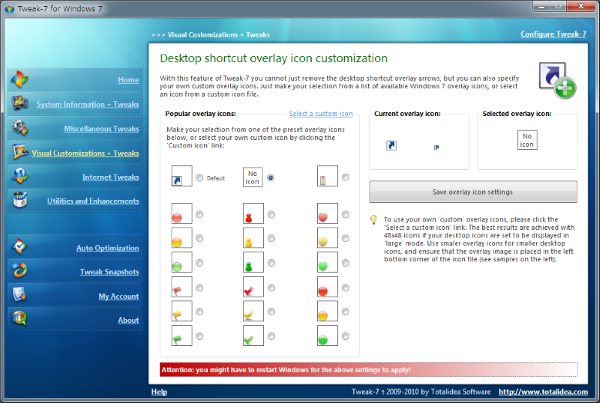Viewport: 600px width, 403px height.
Task: Click the Utilities and Enhancements icon
Action: 20,200
